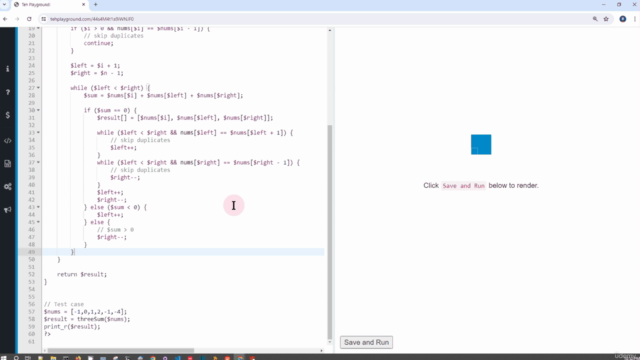
Task: Click 'while ($left < $right) {' on line 27
Action: tap(110, 88)
